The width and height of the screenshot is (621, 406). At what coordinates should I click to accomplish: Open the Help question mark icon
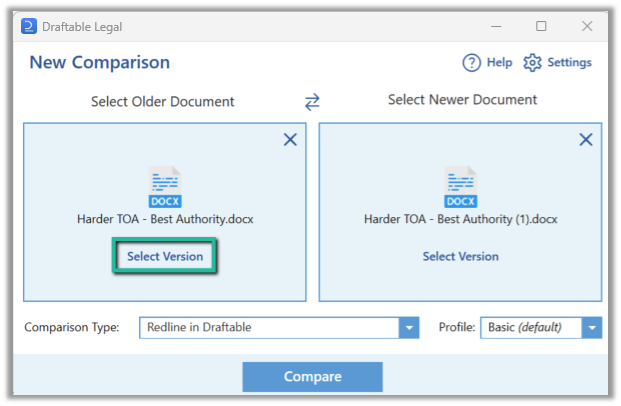tap(471, 63)
